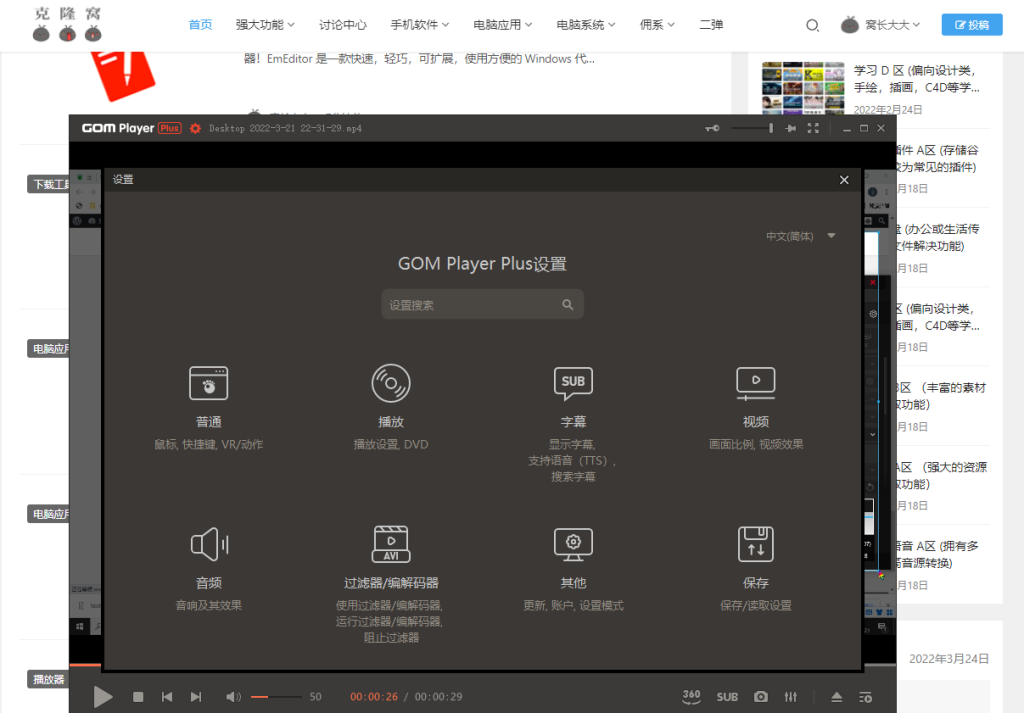This screenshot has width=1024, height=713.
Task: Click the GOM Player Plus logo
Action: tap(131, 128)
